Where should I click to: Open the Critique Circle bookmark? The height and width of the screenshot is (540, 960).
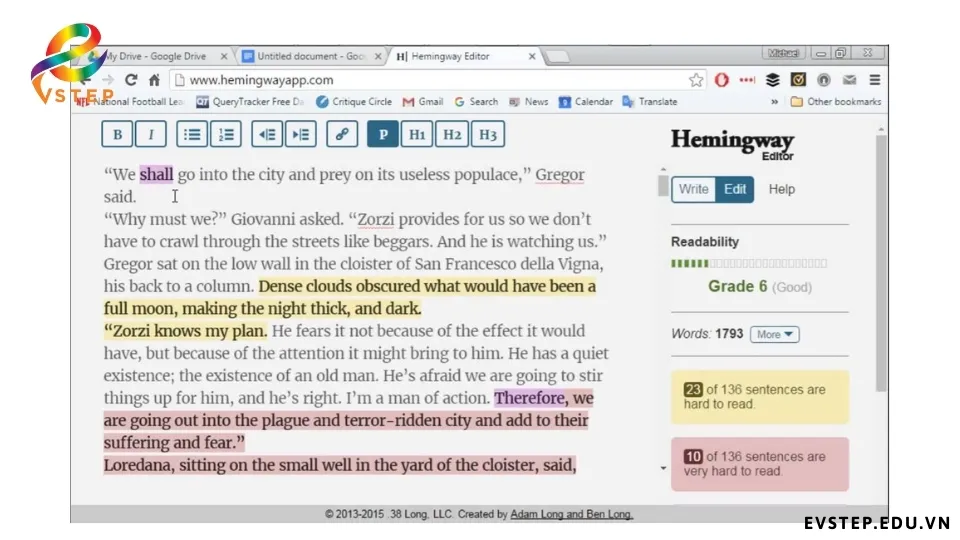tap(354, 102)
